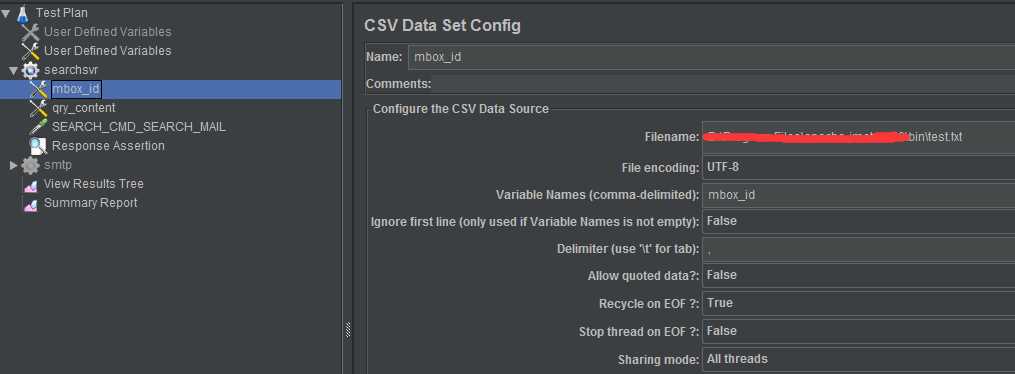Change Allow quoted data False value

point(858,275)
